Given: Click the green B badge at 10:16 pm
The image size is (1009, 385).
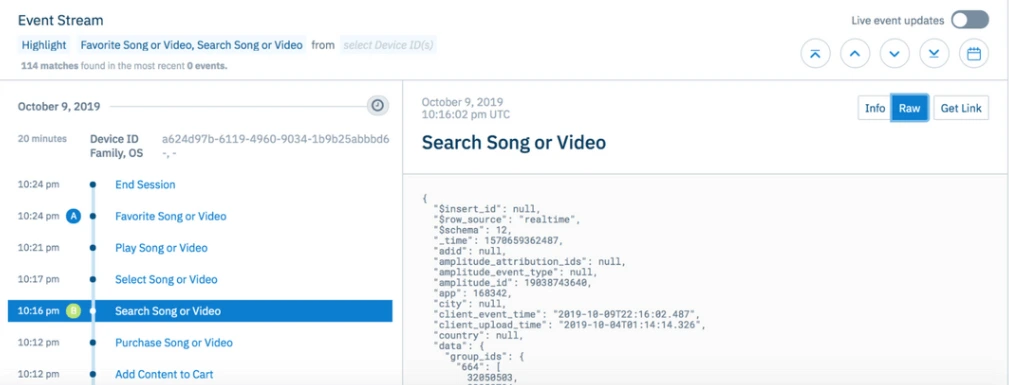Looking at the screenshot, I should click(x=73, y=311).
